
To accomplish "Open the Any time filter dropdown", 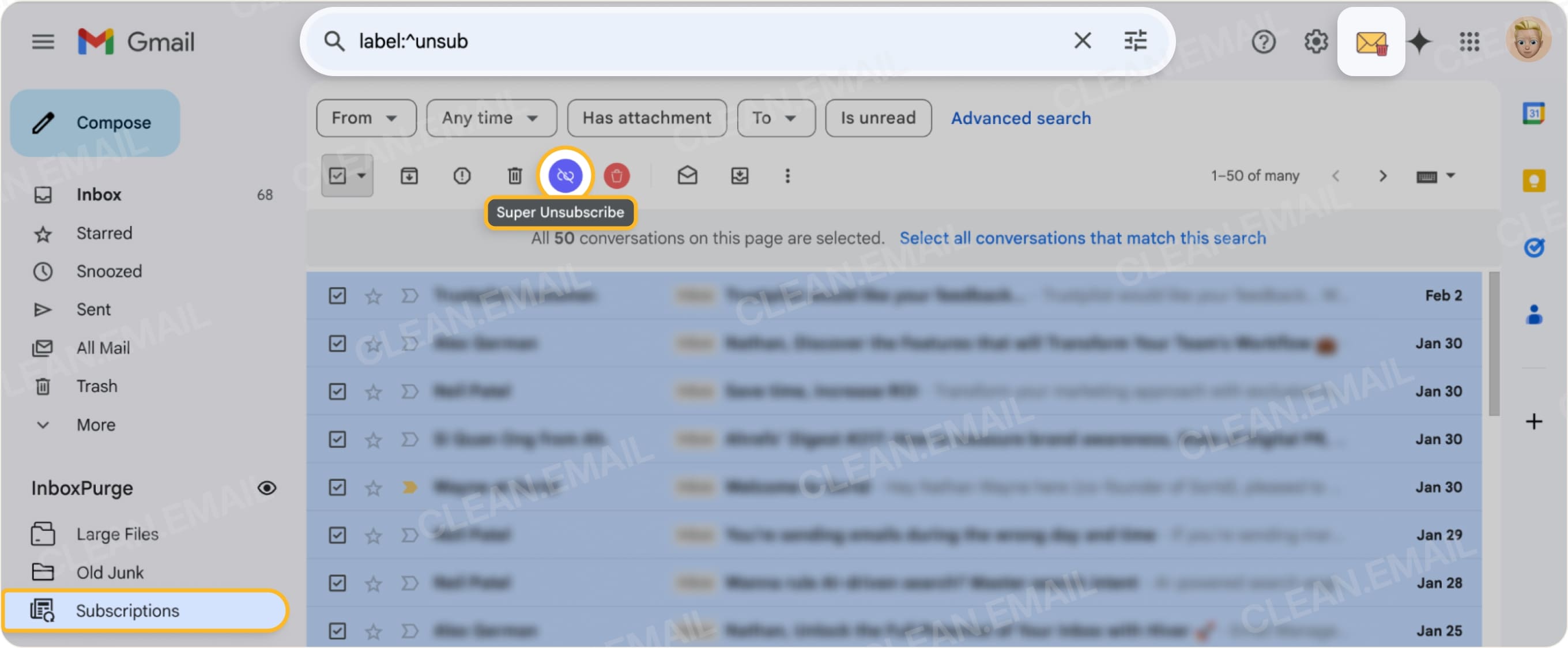I will coord(491,118).
